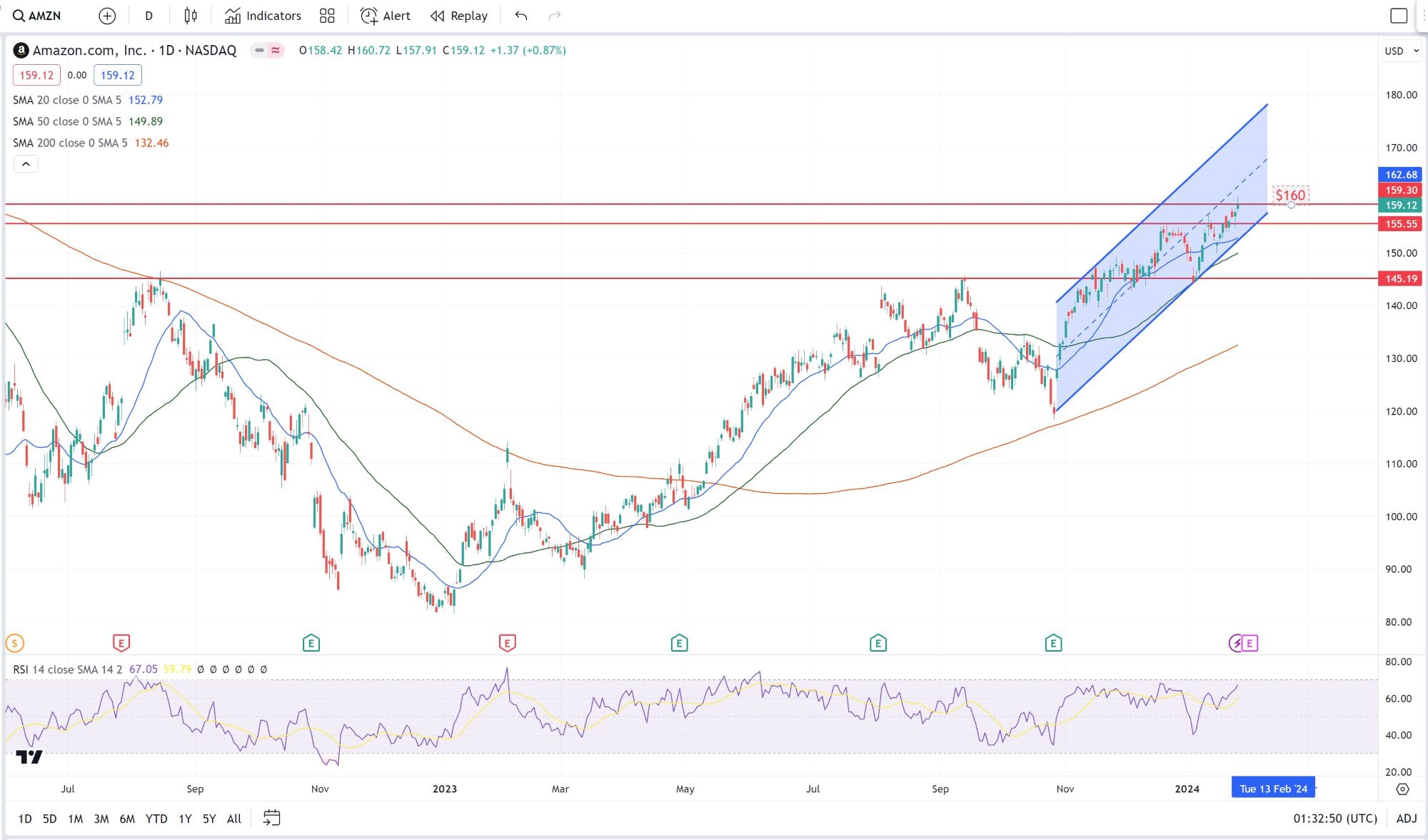The height and width of the screenshot is (840, 1428).
Task: Open timezone menu at 01:32:50 (UTC)
Action: pos(1335,819)
